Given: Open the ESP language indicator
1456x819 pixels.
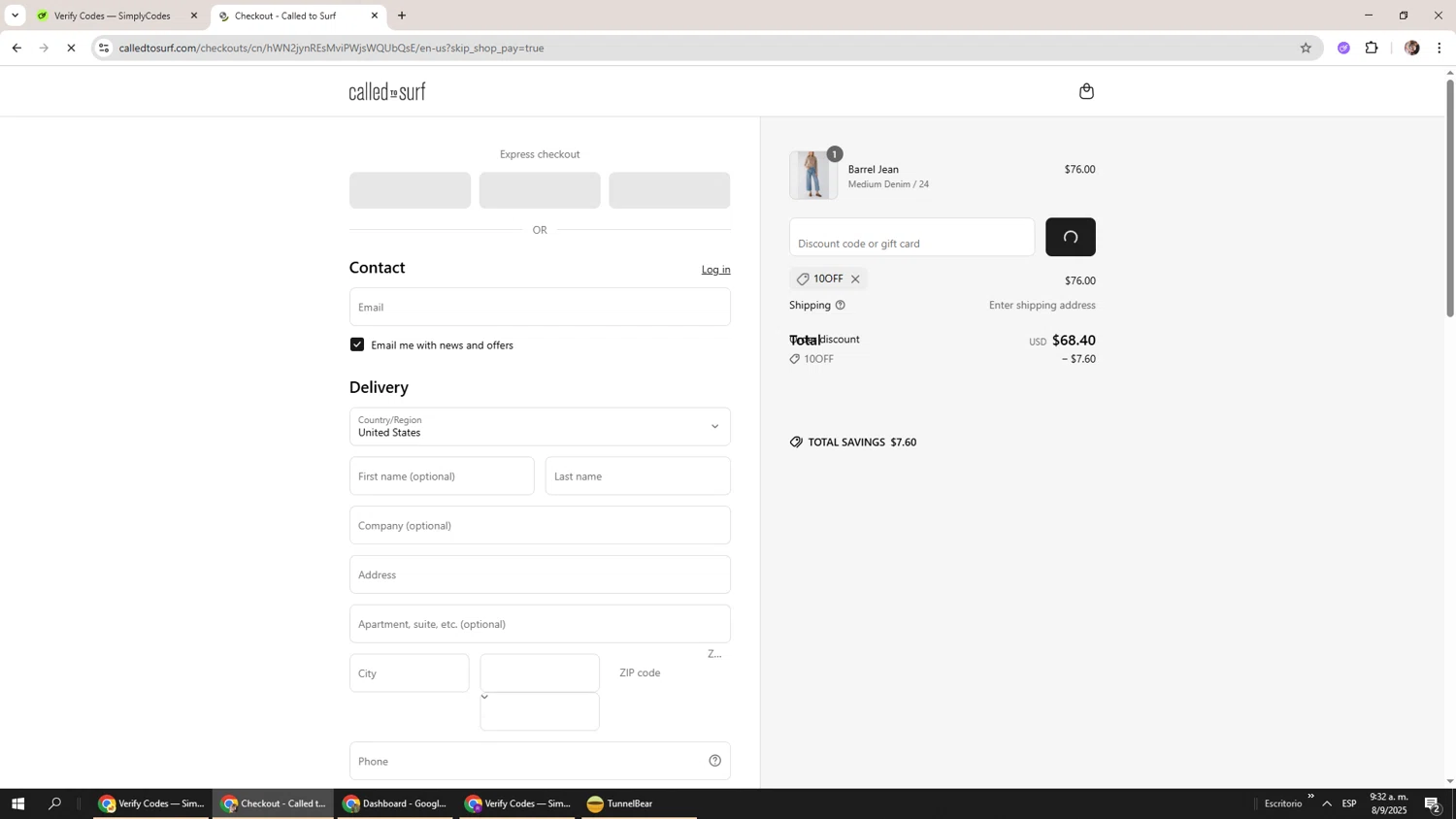Looking at the screenshot, I should coord(1349,803).
